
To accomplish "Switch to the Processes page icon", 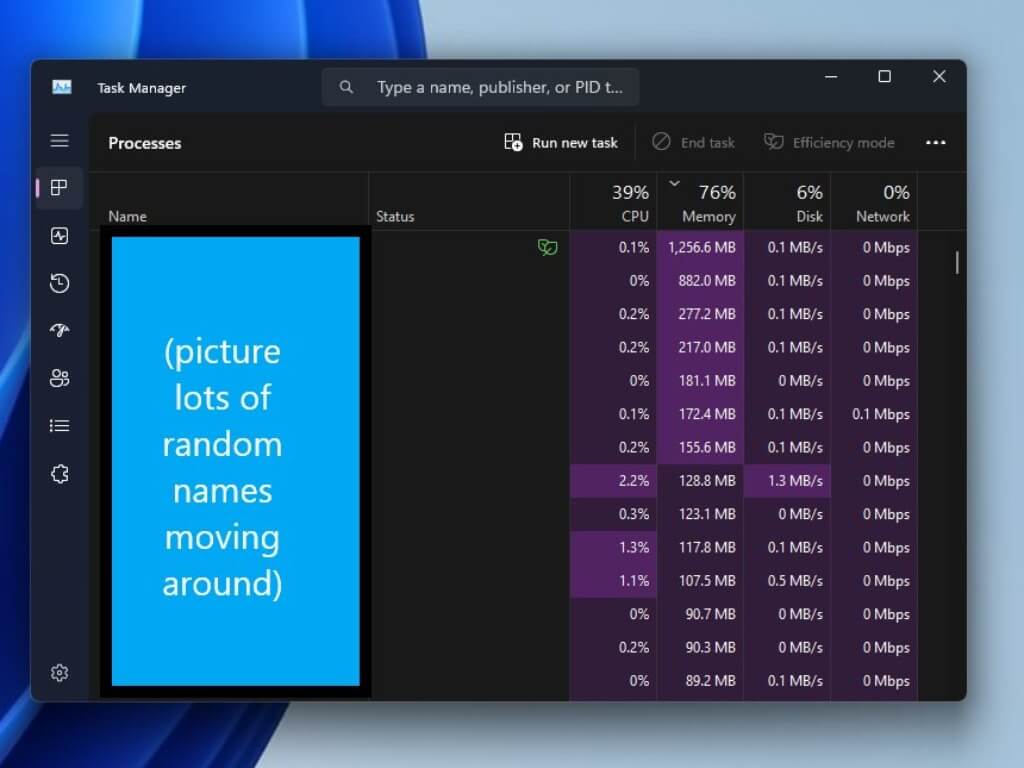I will [59, 188].
